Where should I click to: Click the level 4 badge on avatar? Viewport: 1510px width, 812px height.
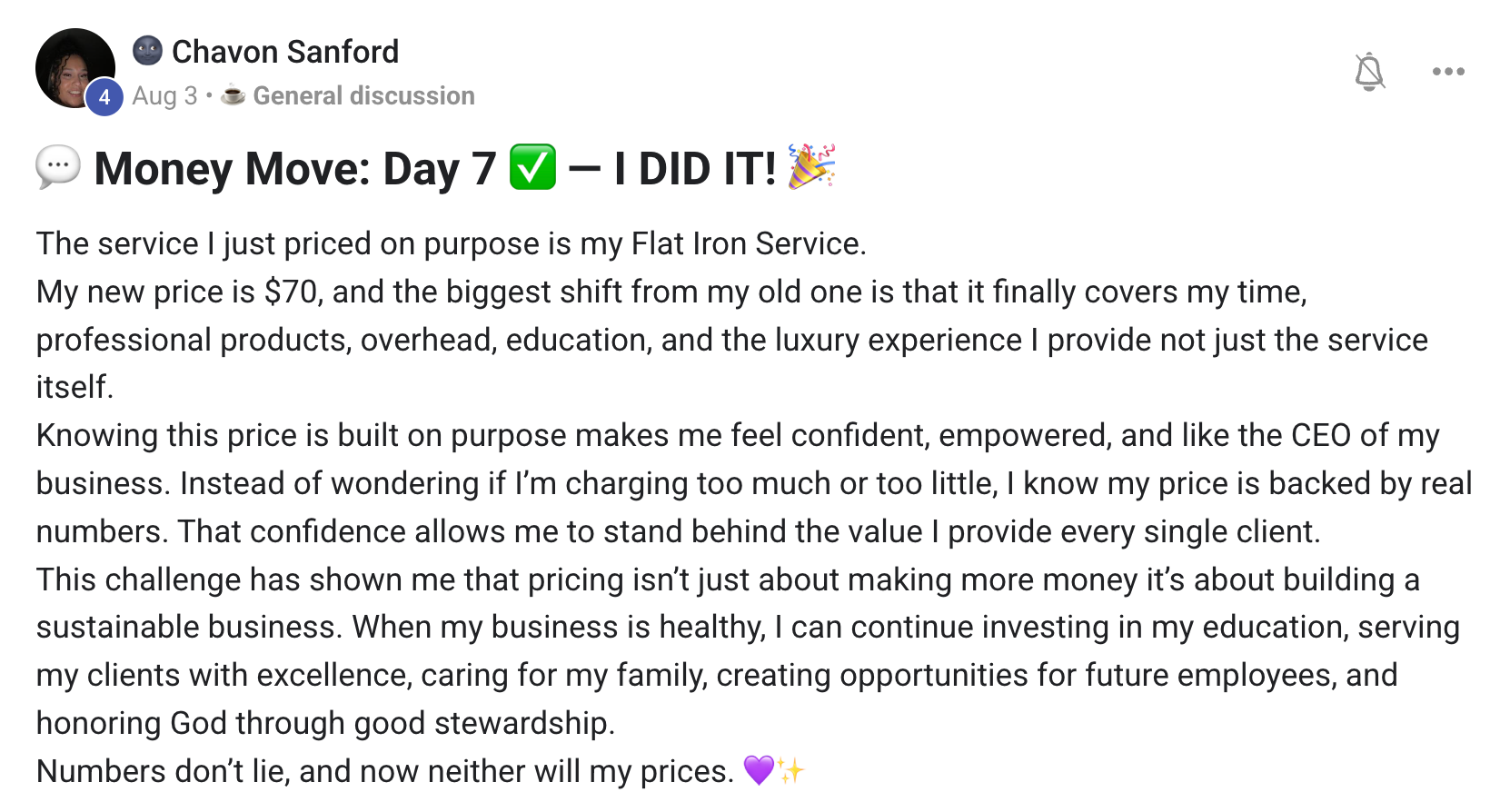[104, 97]
